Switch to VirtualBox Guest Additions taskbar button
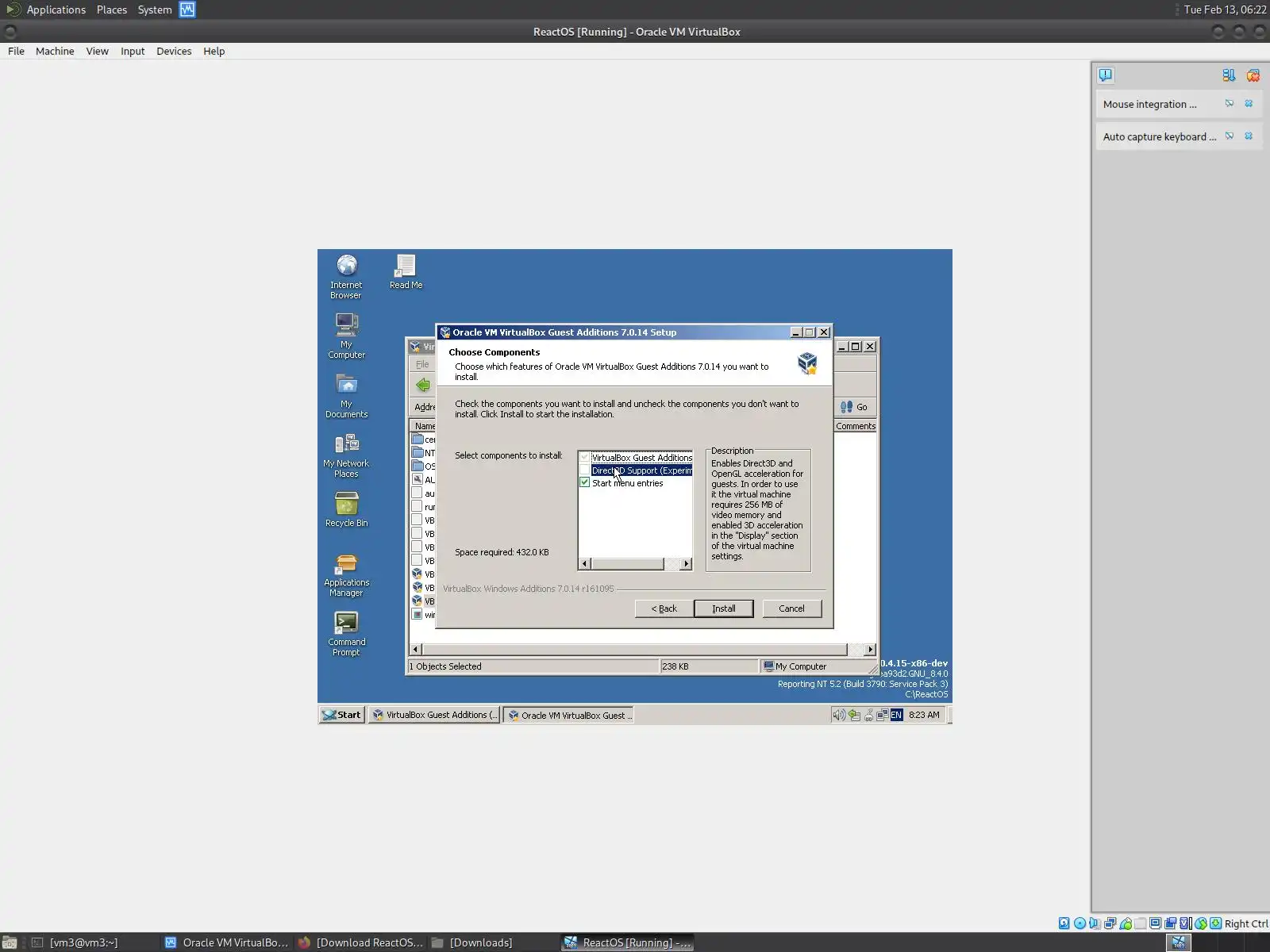 [x=434, y=715]
